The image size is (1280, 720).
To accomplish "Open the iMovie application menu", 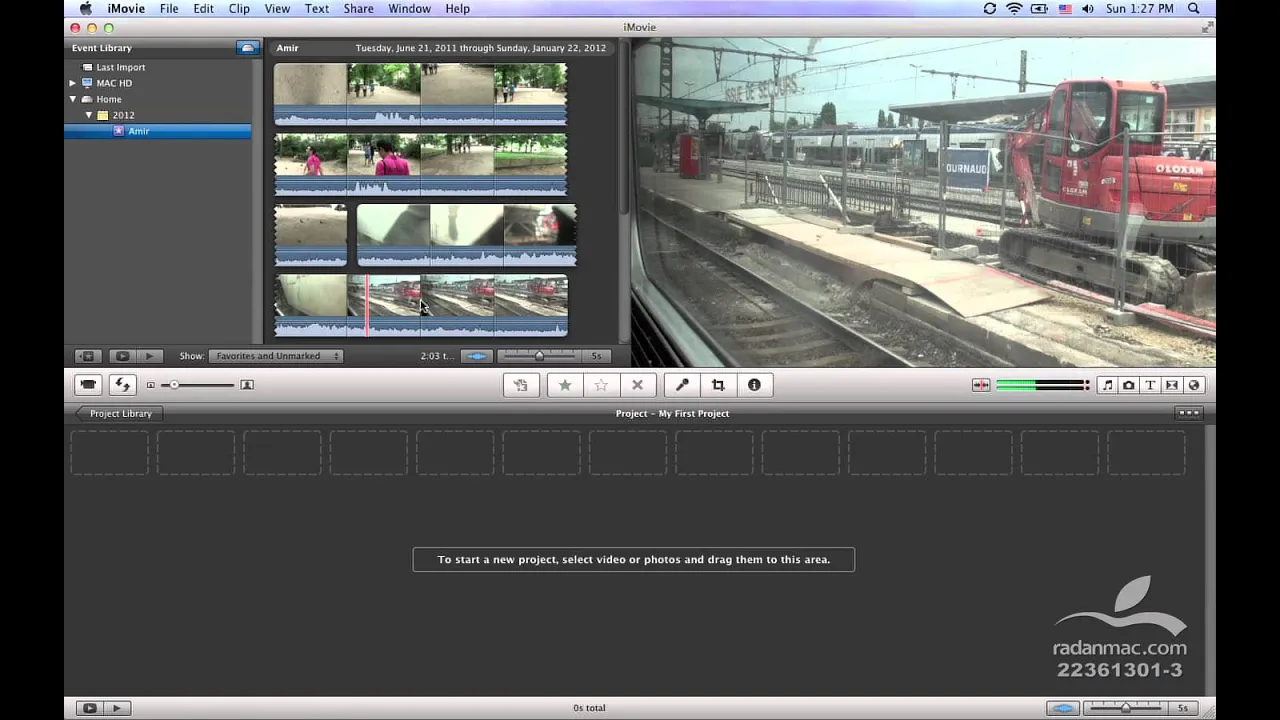I will point(127,9).
